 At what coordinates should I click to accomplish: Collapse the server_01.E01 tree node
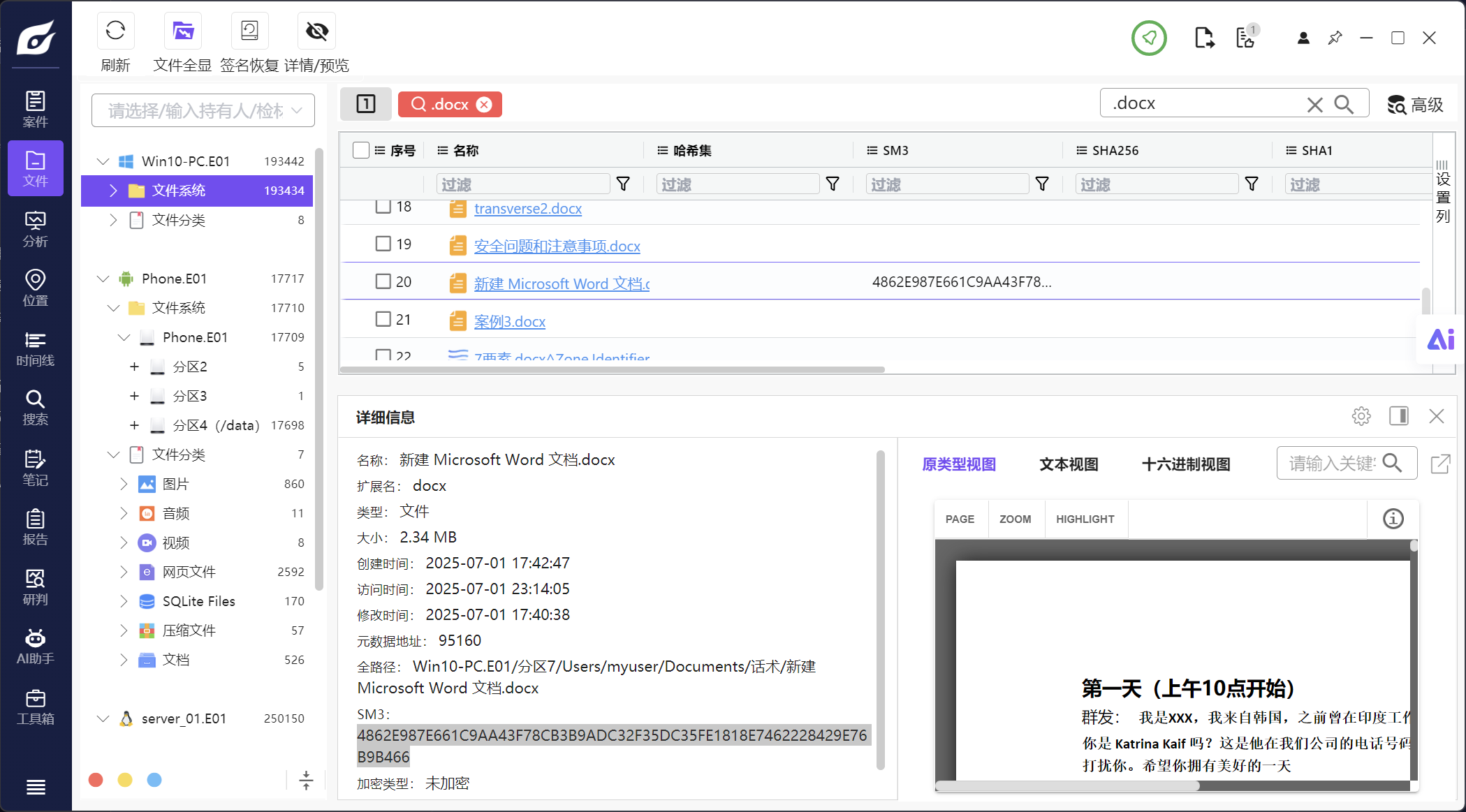coord(103,718)
